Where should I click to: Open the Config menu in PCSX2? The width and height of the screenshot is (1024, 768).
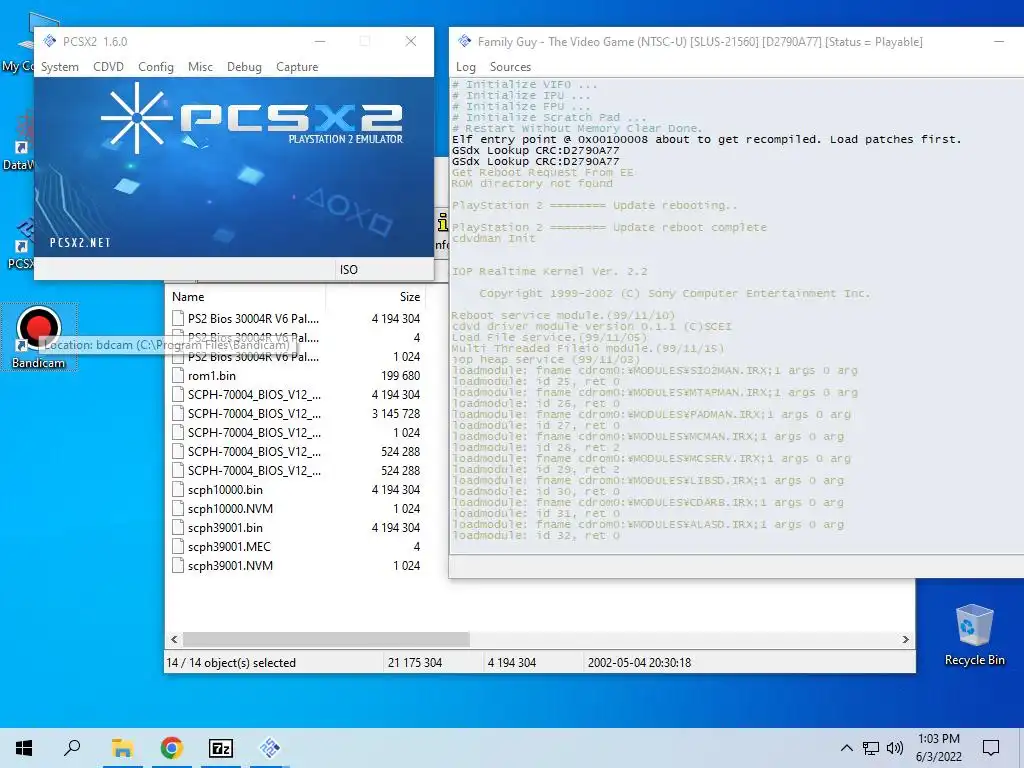coord(155,67)
